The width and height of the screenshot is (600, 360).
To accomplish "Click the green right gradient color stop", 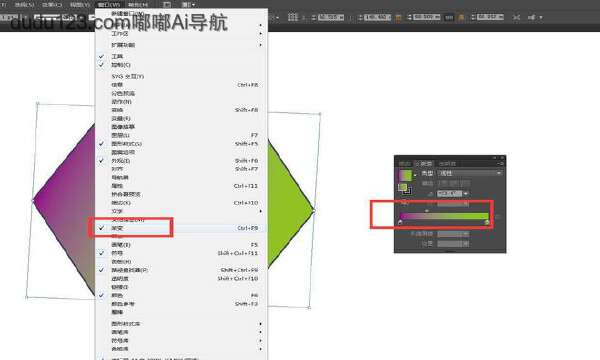I will 487,222.
